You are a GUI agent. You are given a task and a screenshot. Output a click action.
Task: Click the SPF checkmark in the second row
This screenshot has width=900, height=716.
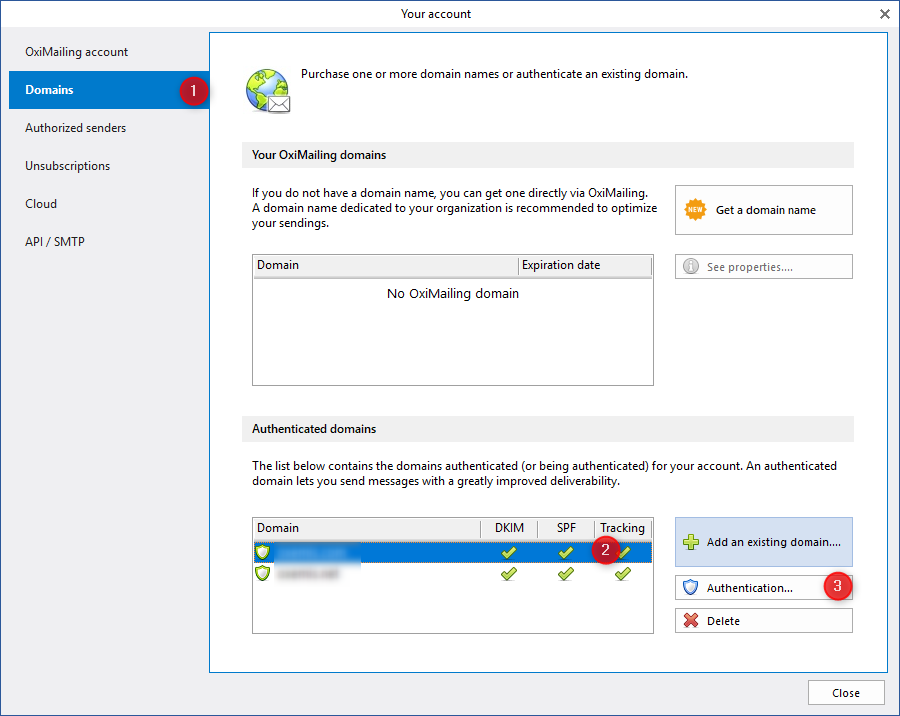point(566,573)
